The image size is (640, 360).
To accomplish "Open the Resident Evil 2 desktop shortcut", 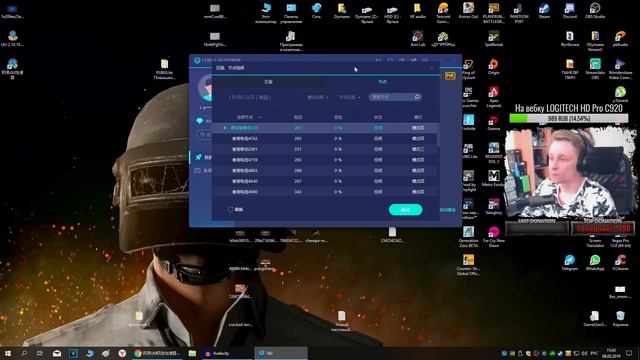I will tap(493, 153).
